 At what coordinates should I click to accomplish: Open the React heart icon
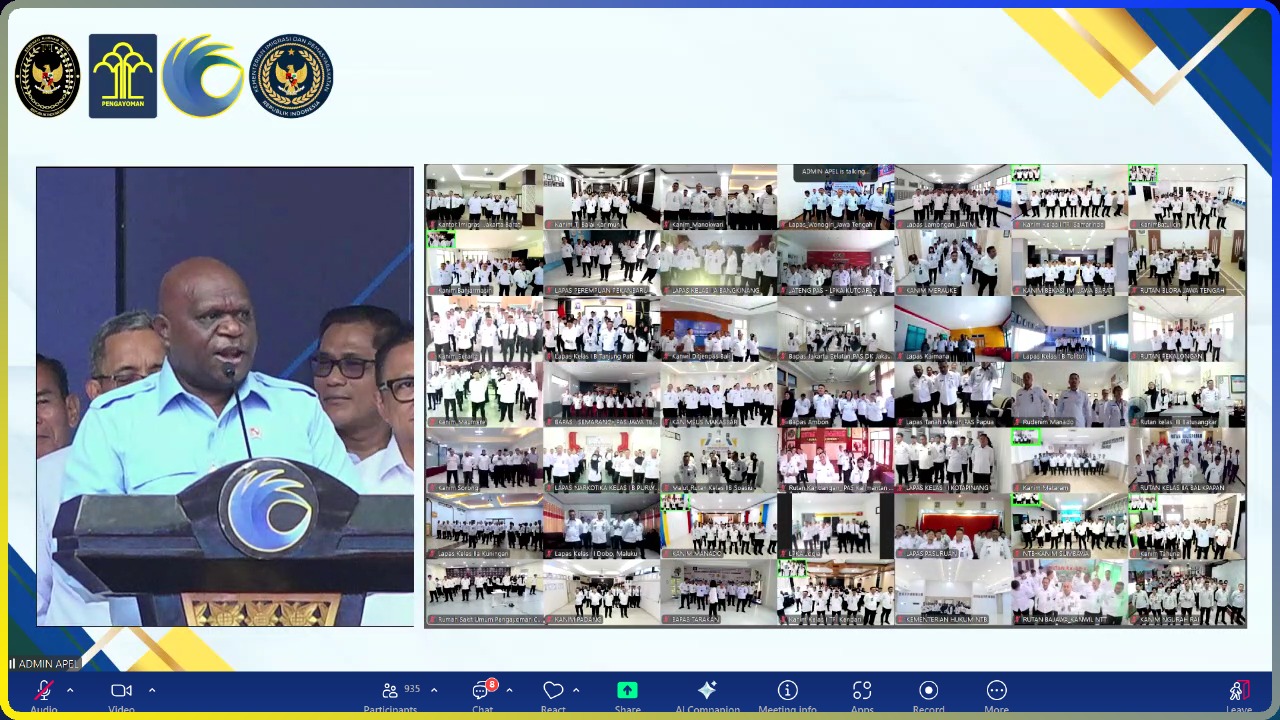coord(553,690)
